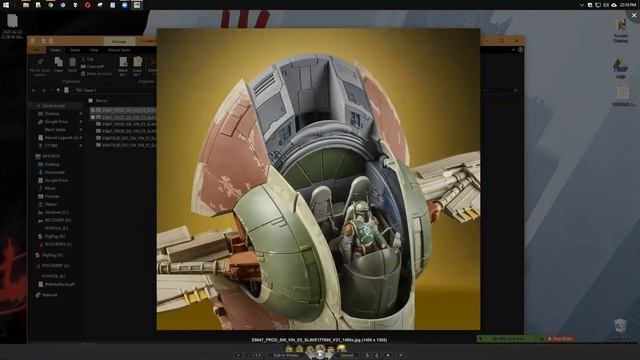Image resolution: width=640 pixels, height=360 pixels.
Task: Select the last thumbnail in the filmstrip
Action: [341, 348]
